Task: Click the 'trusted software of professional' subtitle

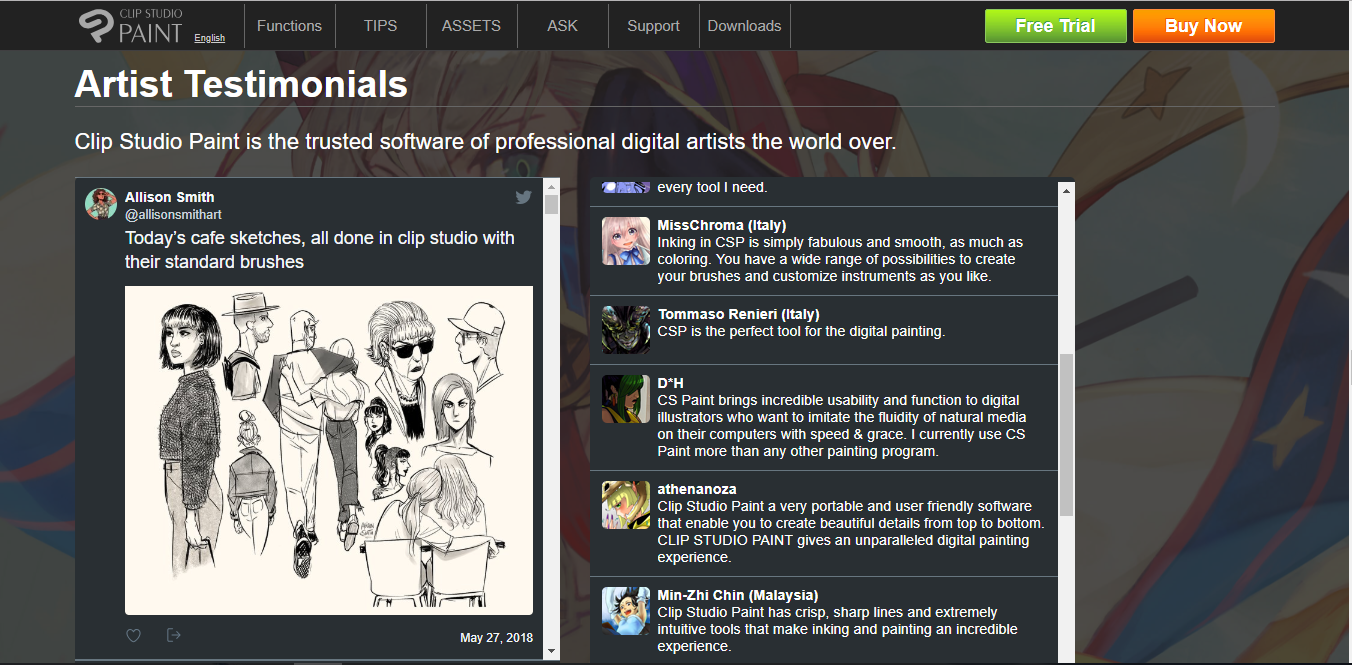Action: click(x=485, y=141)
